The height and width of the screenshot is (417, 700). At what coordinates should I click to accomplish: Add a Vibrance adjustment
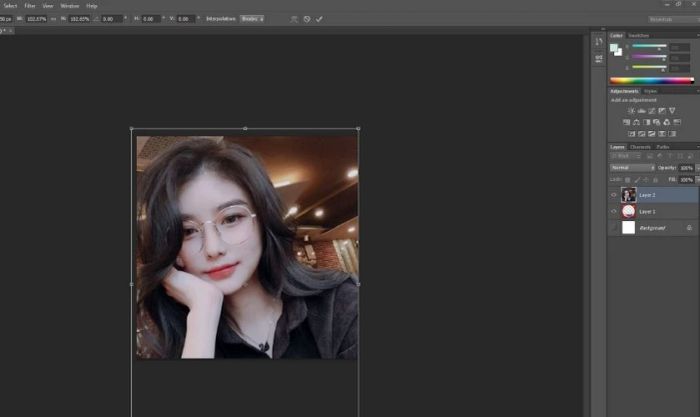672,111
